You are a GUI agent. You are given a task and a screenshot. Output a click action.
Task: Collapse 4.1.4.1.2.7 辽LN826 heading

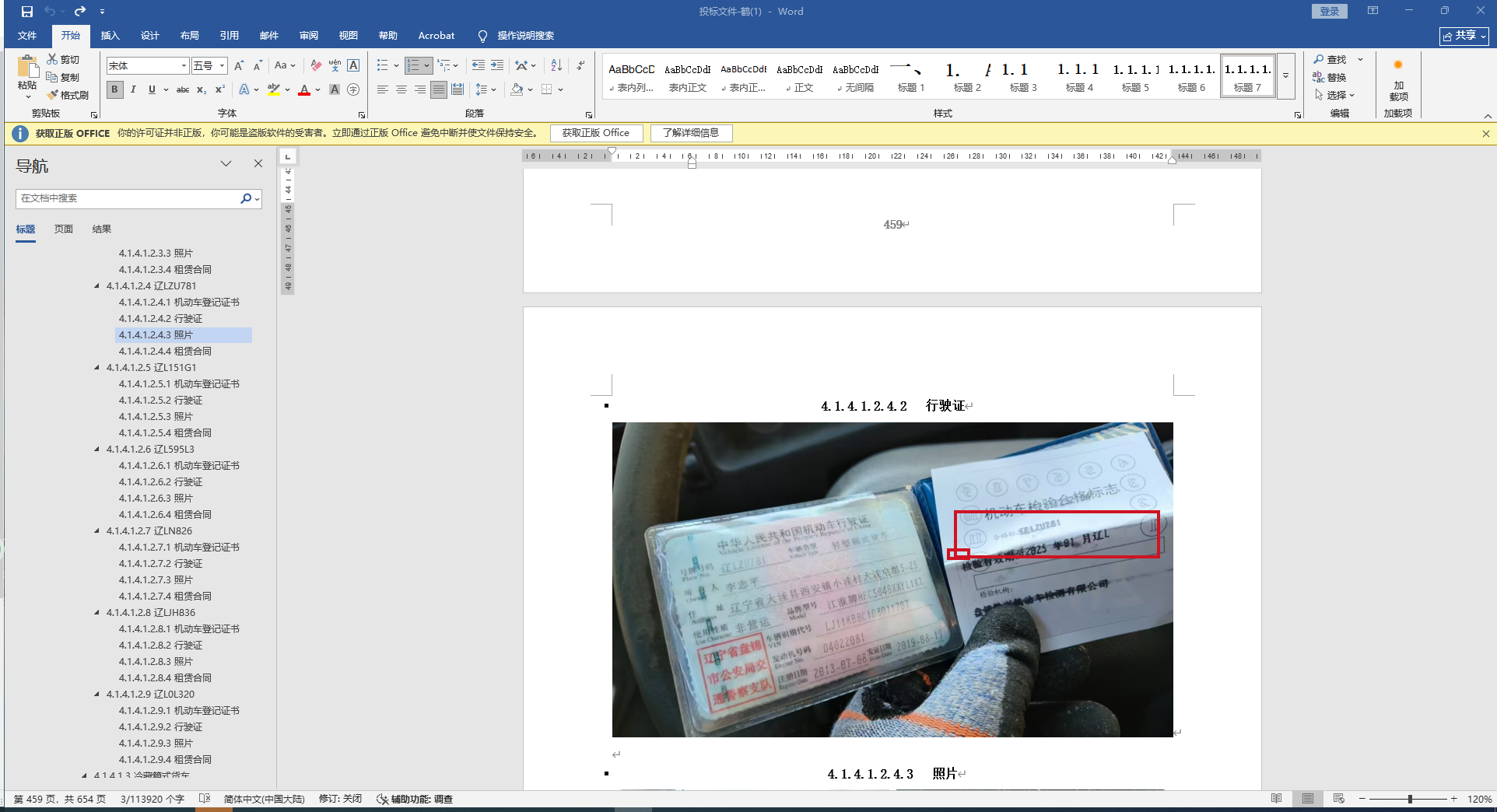(97, 531)
